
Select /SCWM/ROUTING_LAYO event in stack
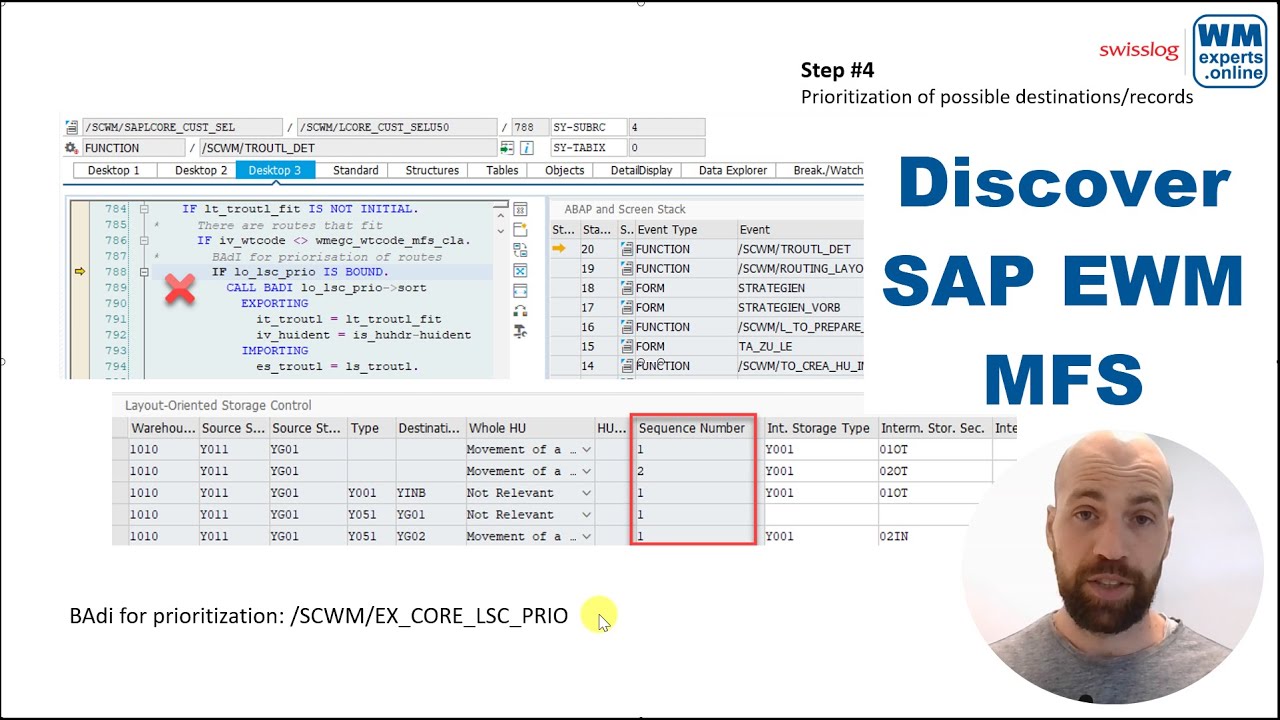(800, 269)
